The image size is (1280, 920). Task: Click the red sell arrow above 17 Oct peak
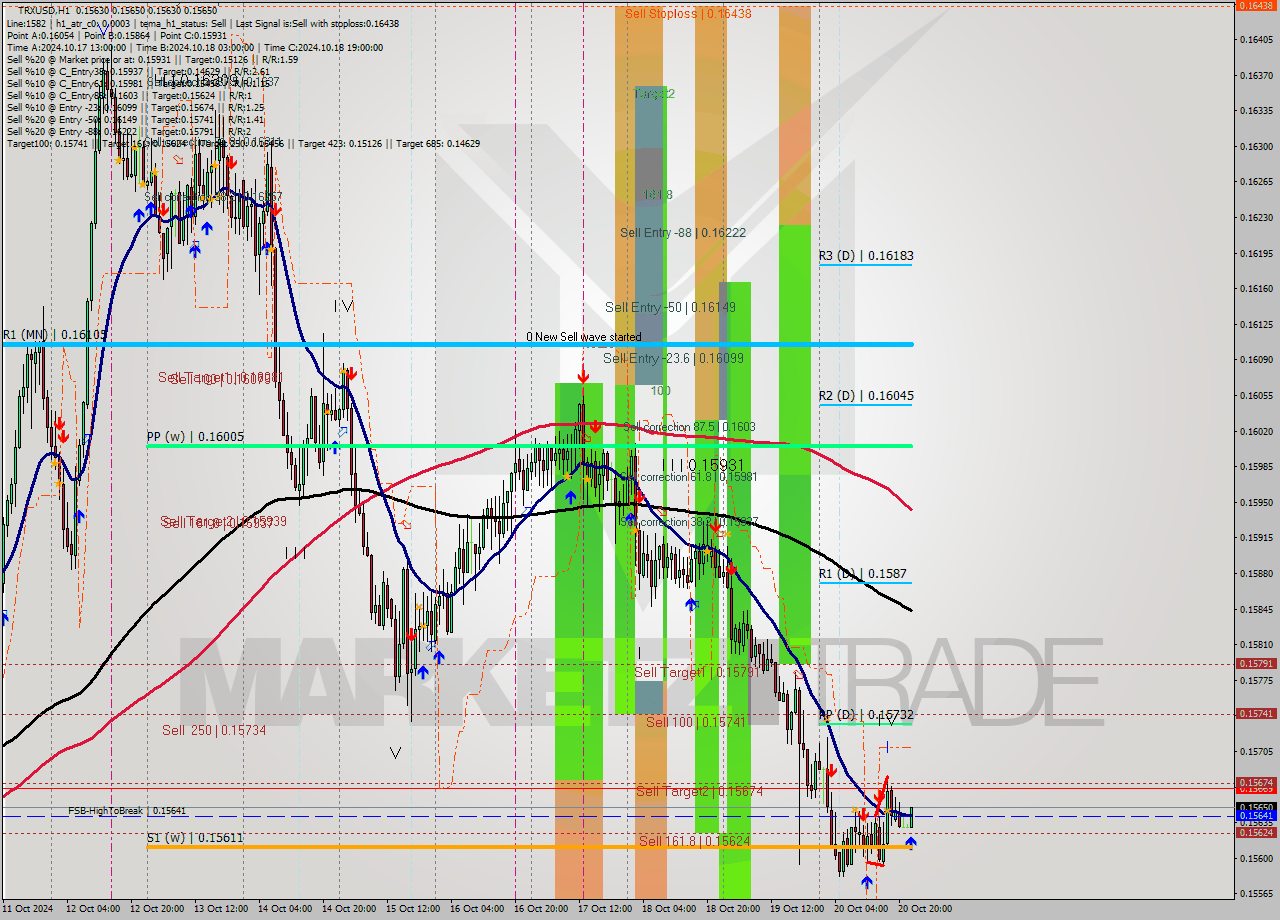(x=582, y=375)
